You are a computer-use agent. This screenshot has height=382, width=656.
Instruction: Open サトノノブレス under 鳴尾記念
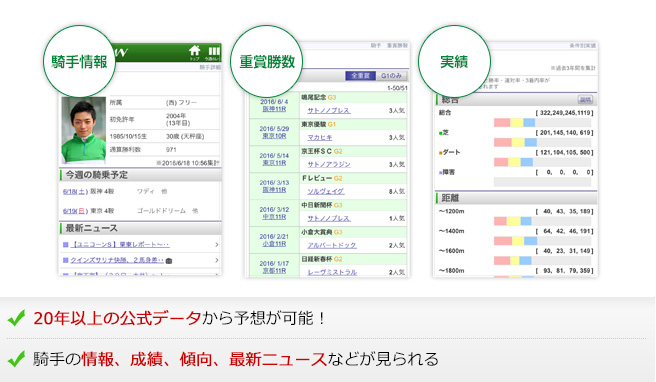(329, 110)
